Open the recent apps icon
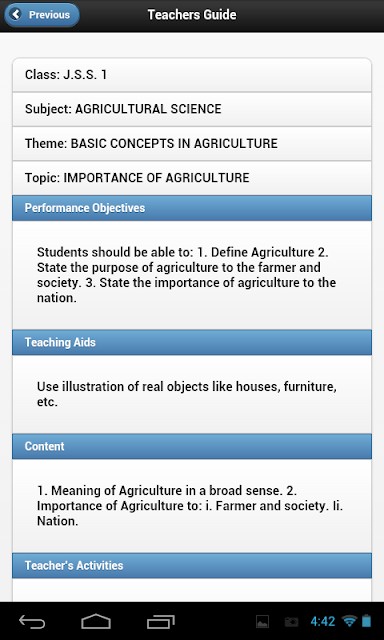 coord(160,622)
